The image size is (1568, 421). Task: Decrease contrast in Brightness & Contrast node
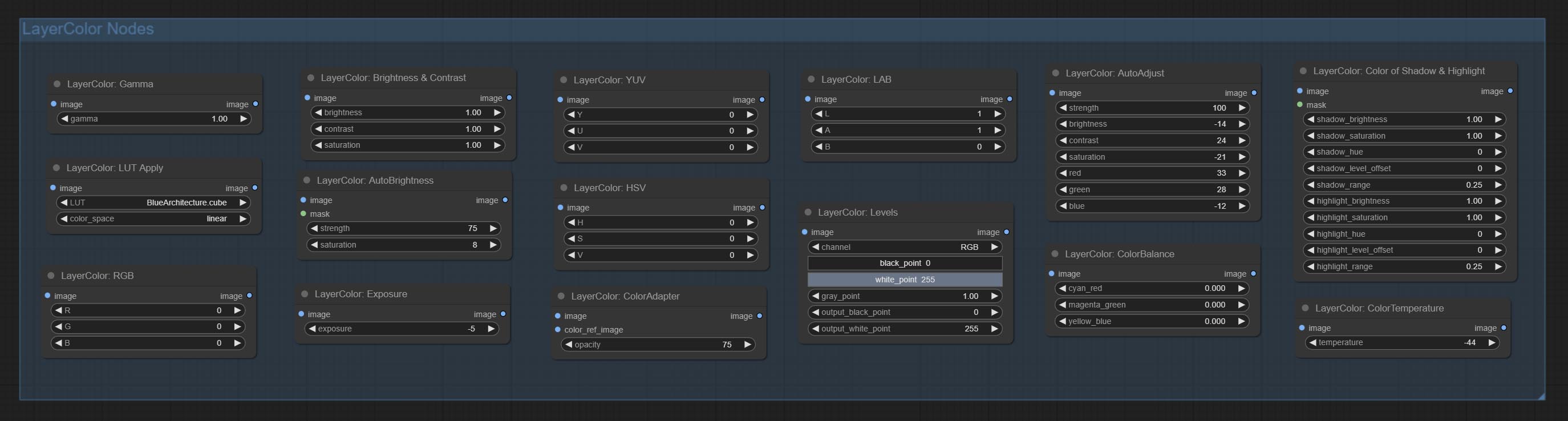[318, 129]
